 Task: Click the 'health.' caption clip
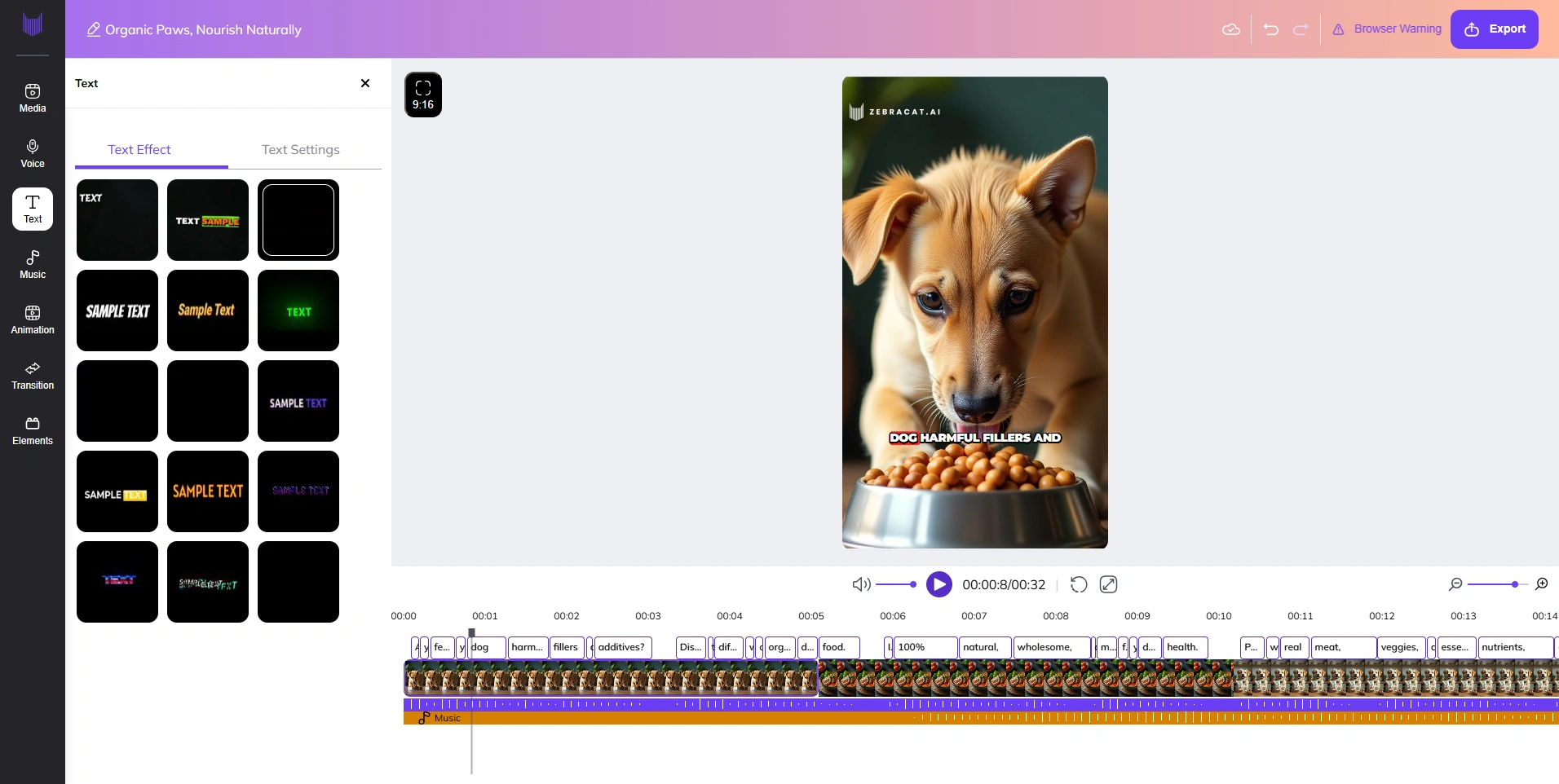pyautogui.click(x=1186, y=647)
